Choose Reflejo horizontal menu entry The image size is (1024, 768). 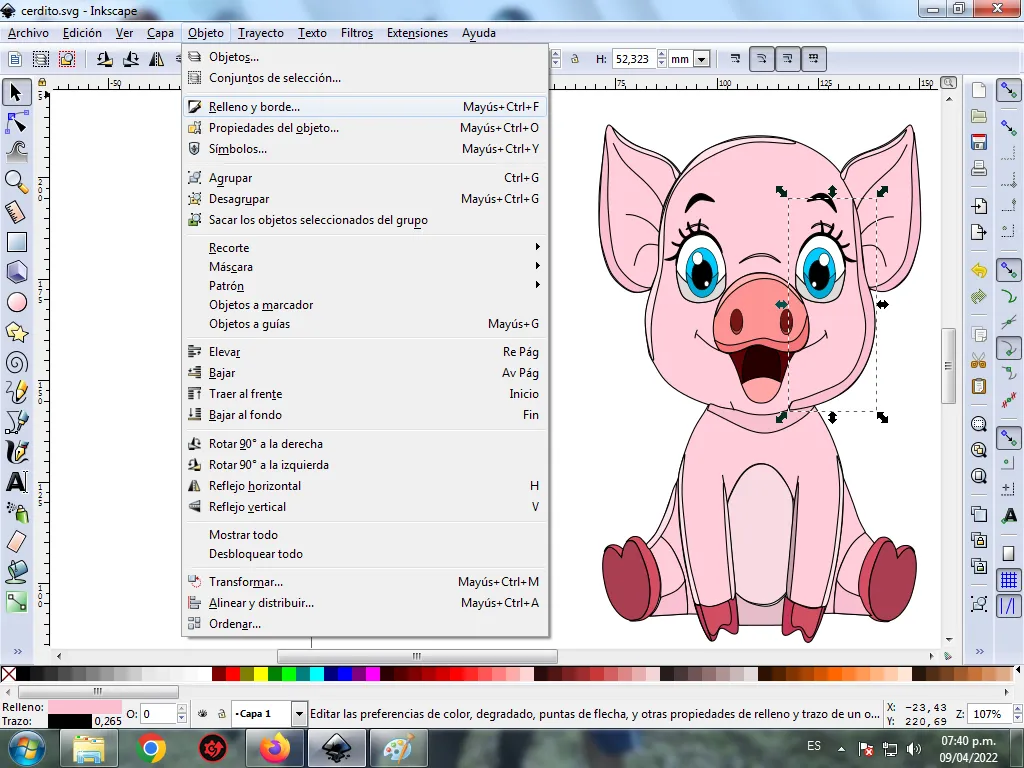click(364, 485)
